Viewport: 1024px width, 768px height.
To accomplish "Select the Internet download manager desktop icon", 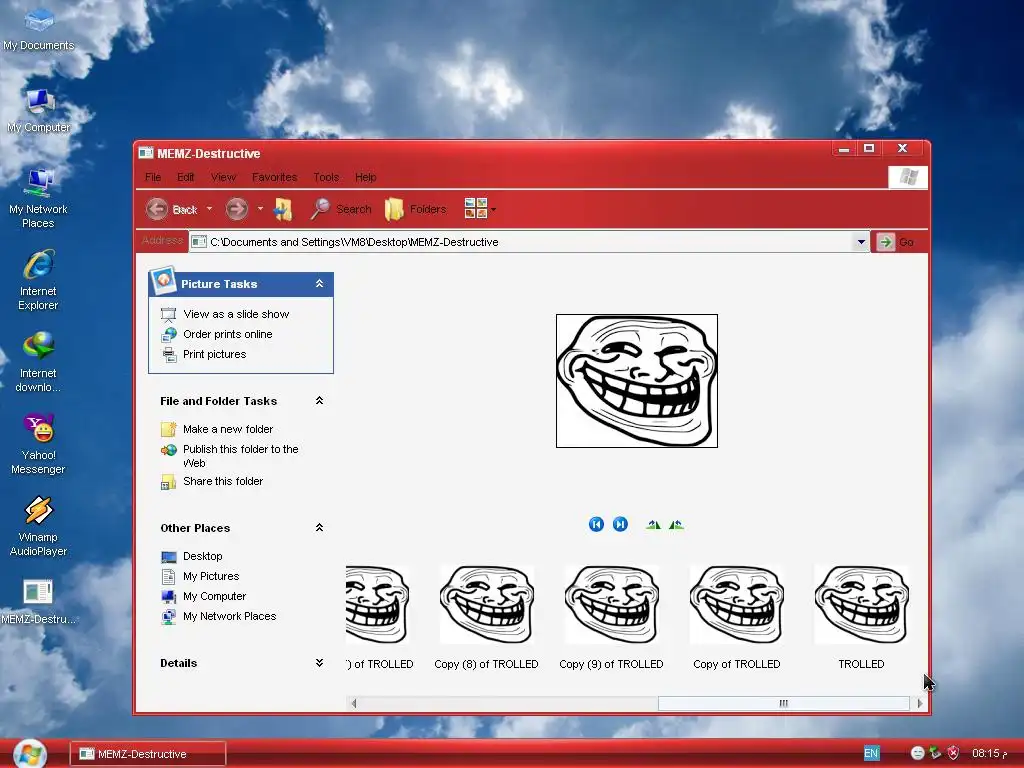I will click(x=39, y=363).
